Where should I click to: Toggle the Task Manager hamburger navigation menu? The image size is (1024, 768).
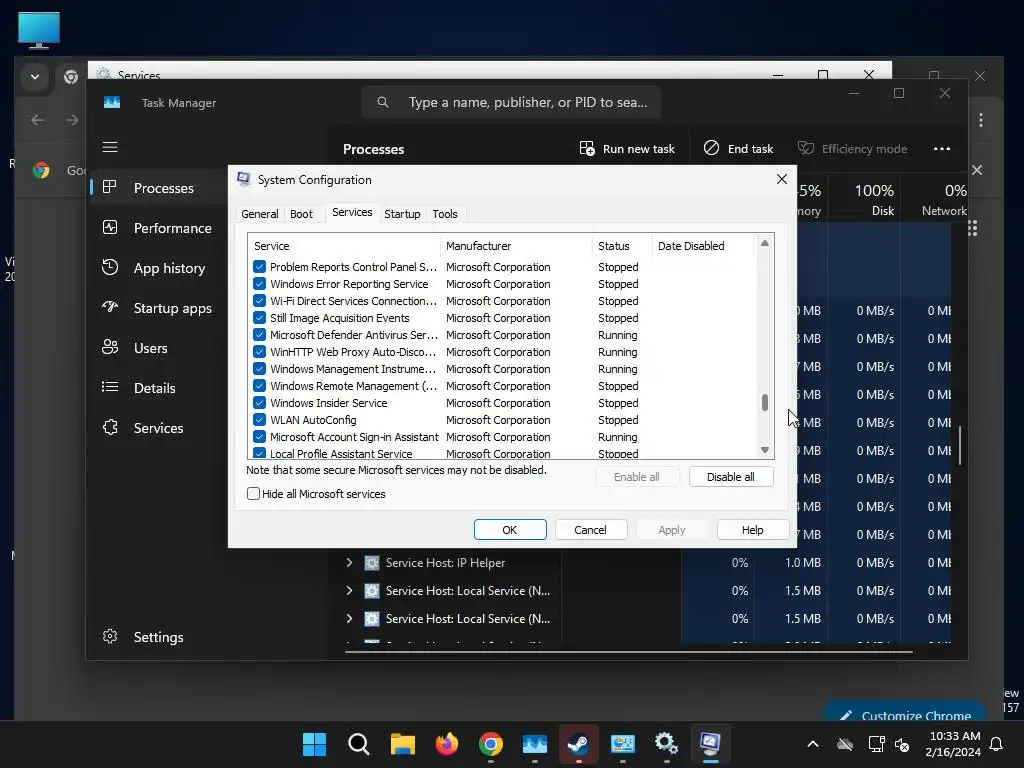[x=110, y=147]
